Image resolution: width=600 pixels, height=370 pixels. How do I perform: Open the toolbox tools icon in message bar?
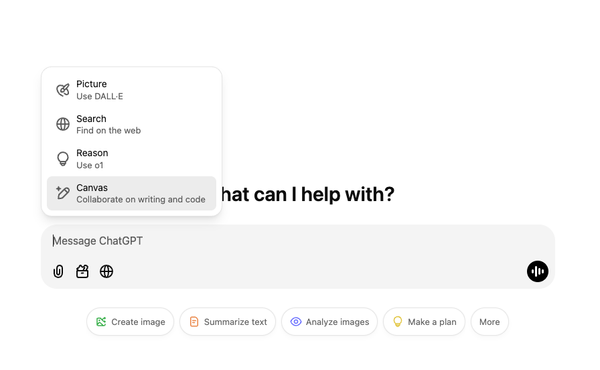click(x=82, y=271)
